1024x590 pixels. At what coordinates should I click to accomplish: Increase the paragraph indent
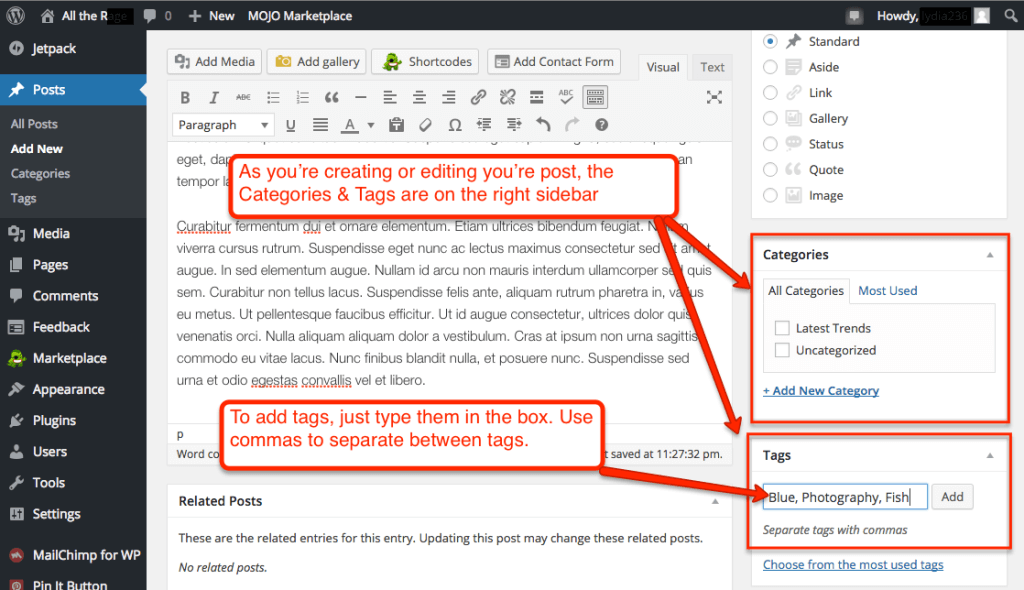pos(514,125)
